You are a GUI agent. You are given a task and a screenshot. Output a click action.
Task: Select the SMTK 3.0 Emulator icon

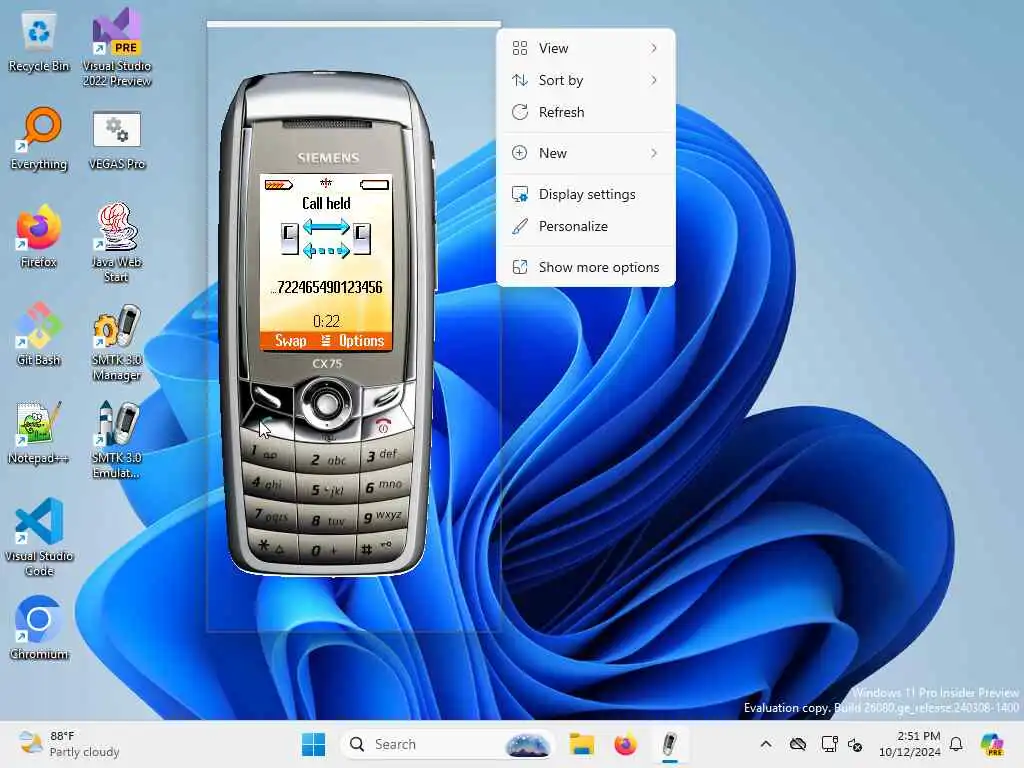click(x=116, y=439)
